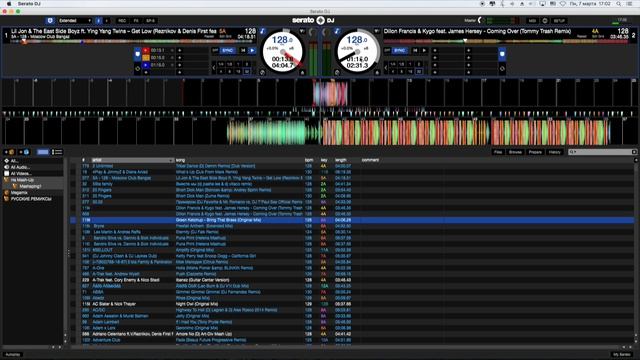
Task: Activate the selected 32-beat auto loop on deck 2
Action: [x=419, y=71]
